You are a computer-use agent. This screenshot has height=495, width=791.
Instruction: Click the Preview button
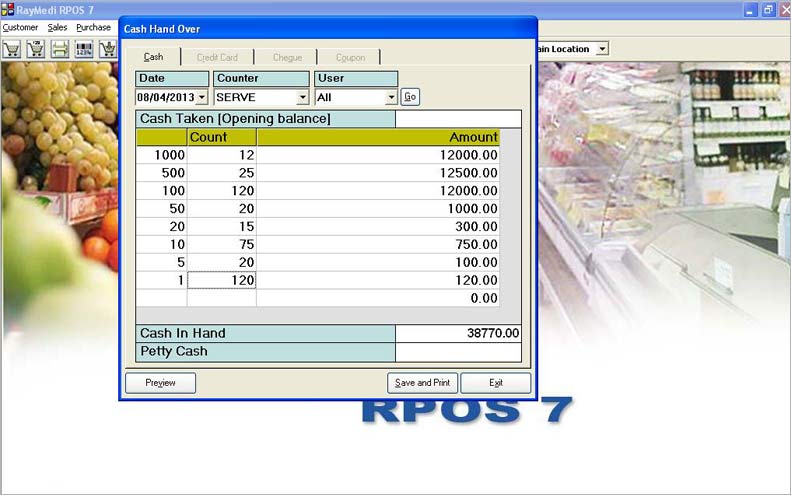click(x=160, y=383)
